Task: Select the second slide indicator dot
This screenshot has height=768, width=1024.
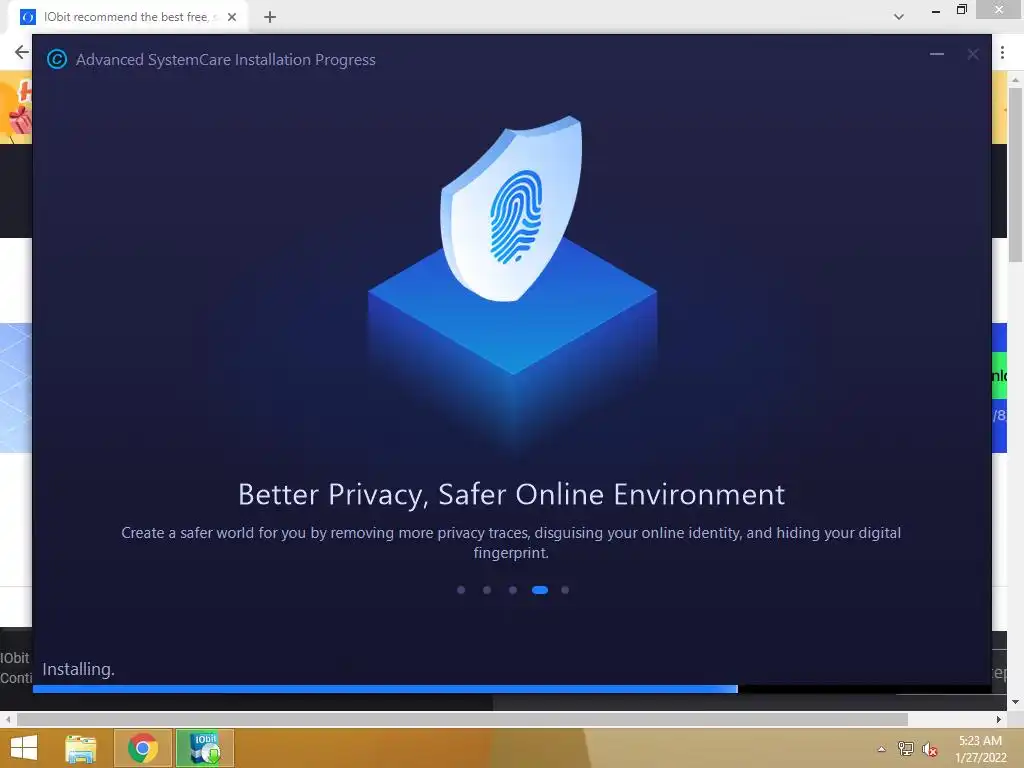Action: coord(487,590)
